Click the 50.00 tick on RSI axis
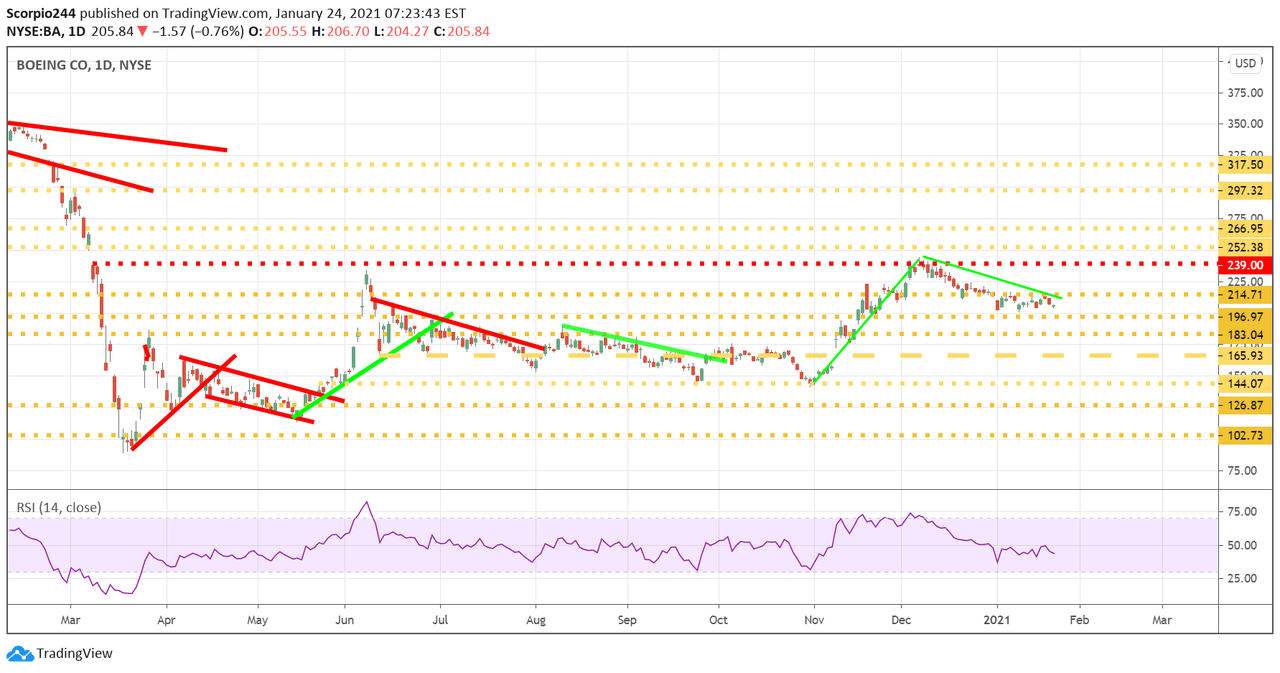Image resolution: width=1280 pixels, height=673 pixels. pos(1243,545)
